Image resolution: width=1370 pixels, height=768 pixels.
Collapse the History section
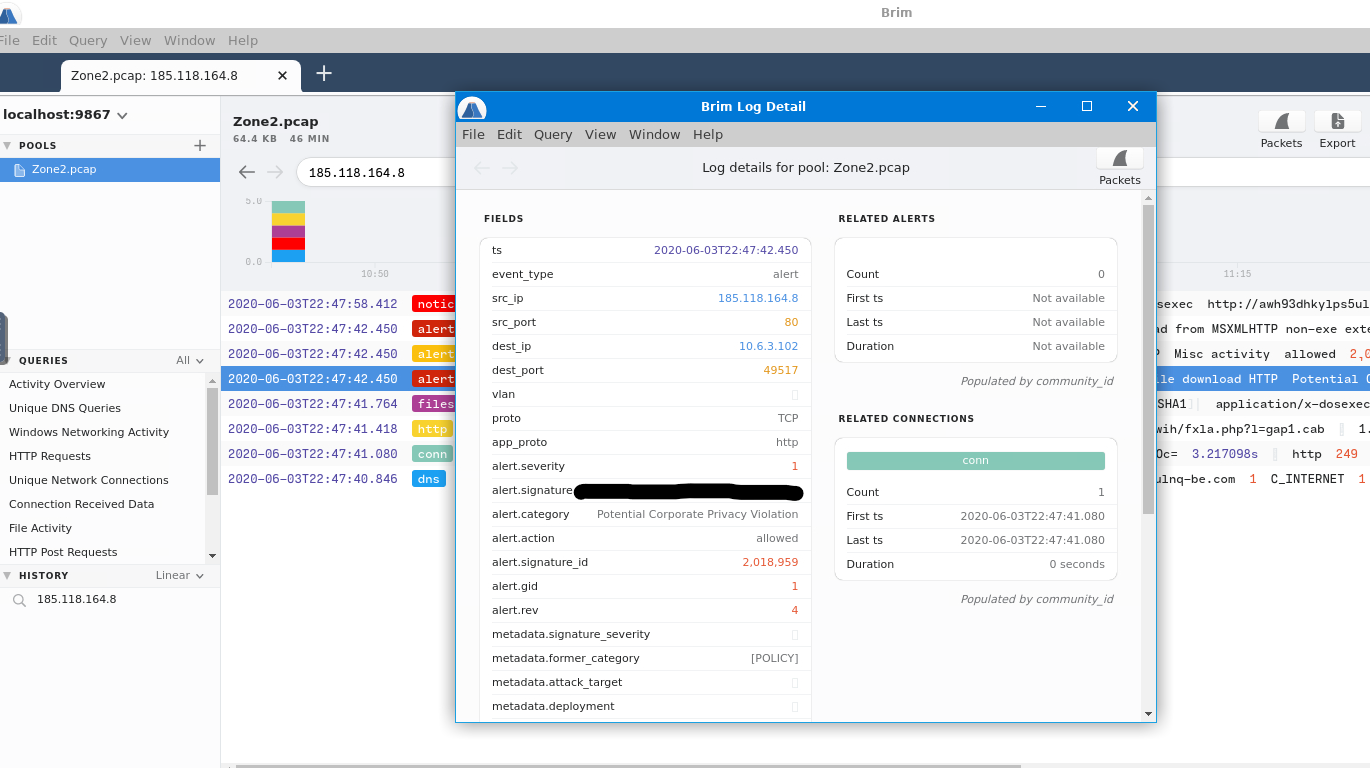click(x=8, y=576)
